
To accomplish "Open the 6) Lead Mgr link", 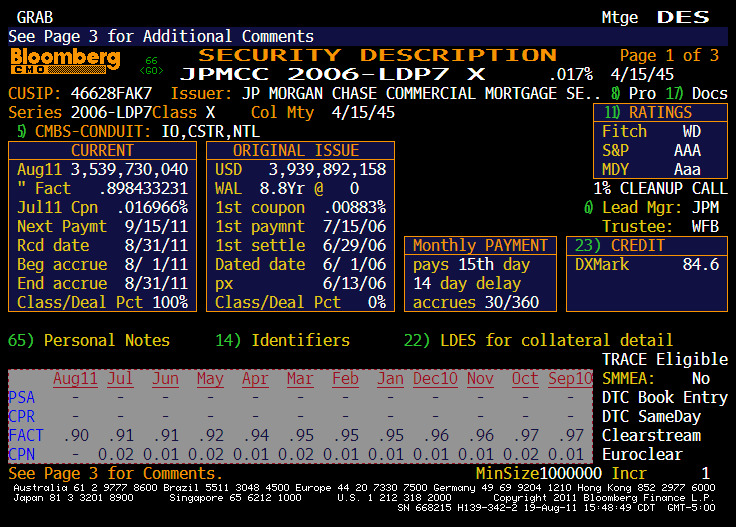I will click(632, 207).
